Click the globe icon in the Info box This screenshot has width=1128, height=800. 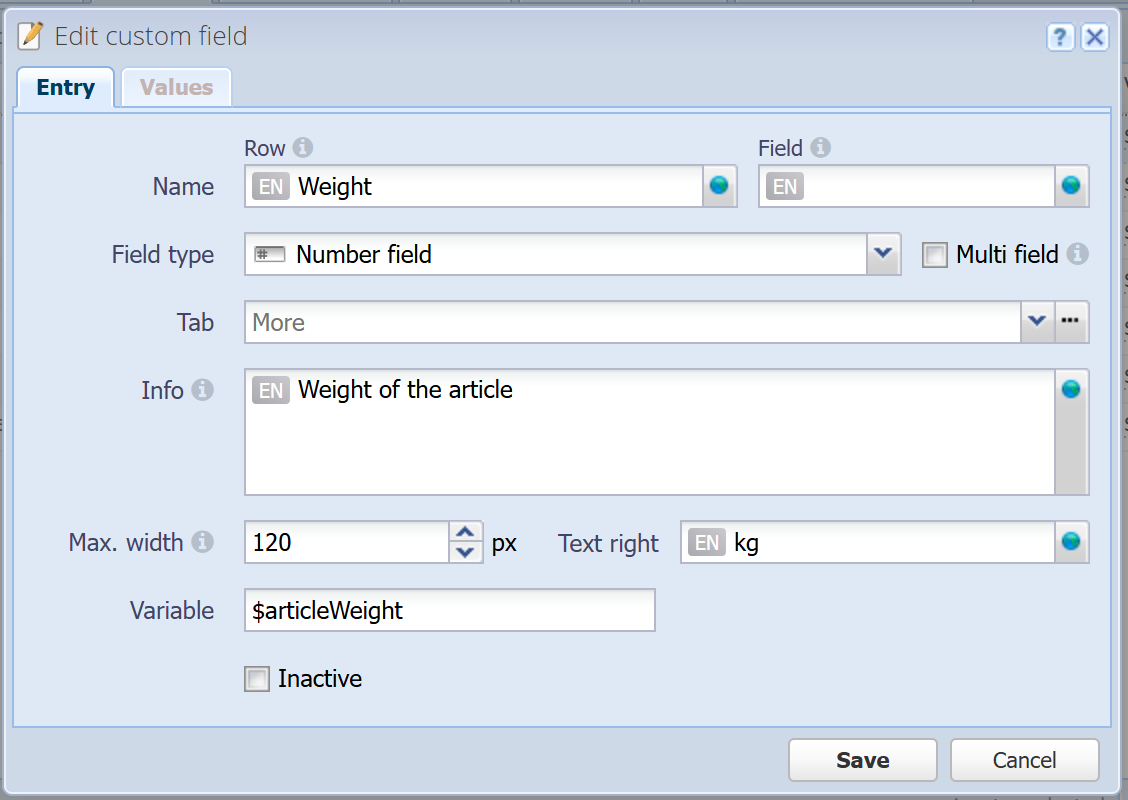1070,389
